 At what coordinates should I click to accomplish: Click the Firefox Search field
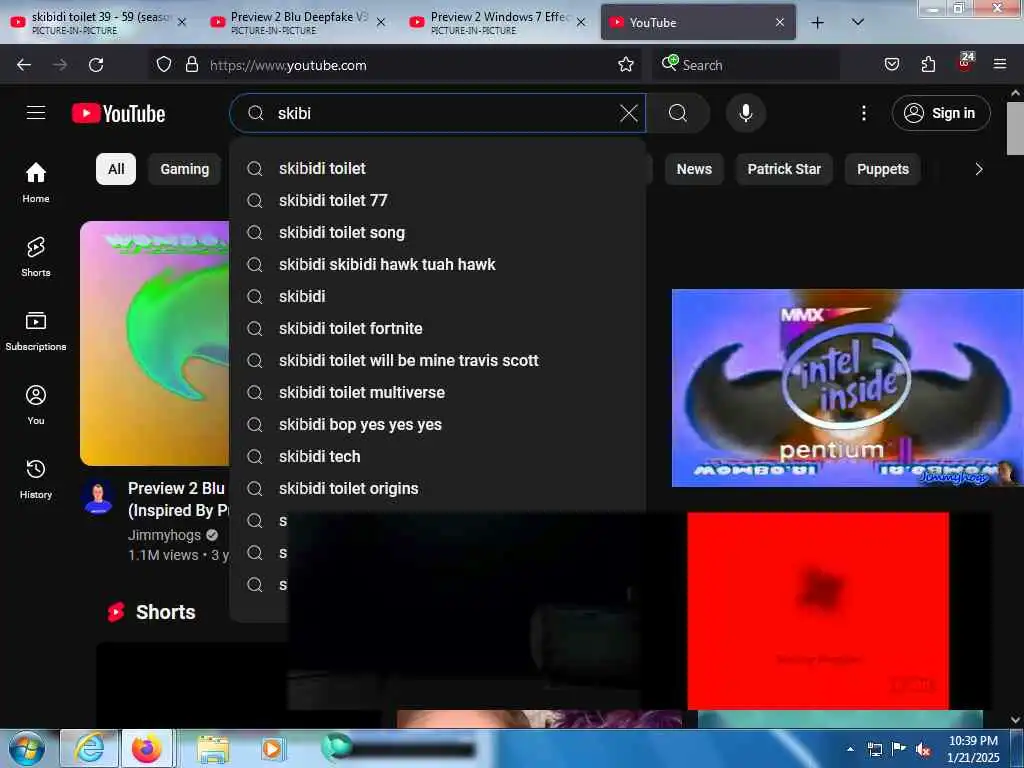745,65
